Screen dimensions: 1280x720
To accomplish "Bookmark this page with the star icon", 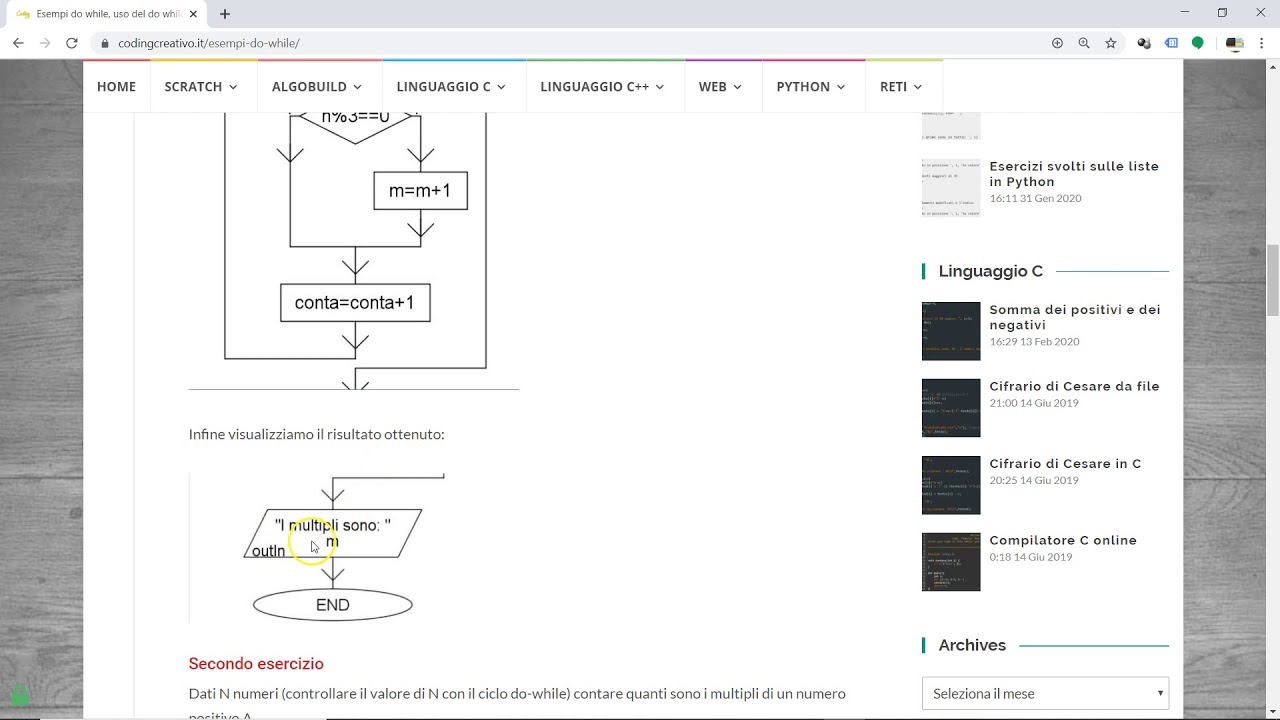I will pyautogui.click(x=1110, y=43).
